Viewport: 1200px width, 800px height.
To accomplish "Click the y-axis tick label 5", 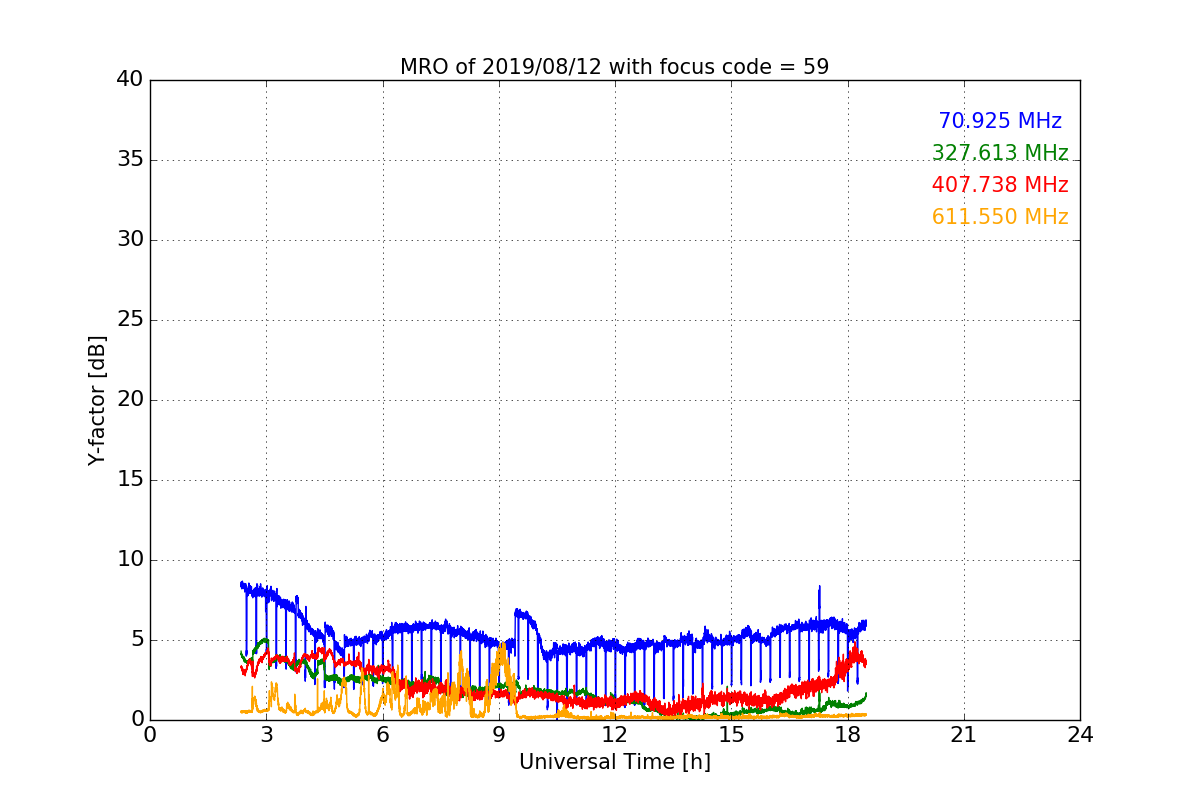I will (x=136, y=640).
